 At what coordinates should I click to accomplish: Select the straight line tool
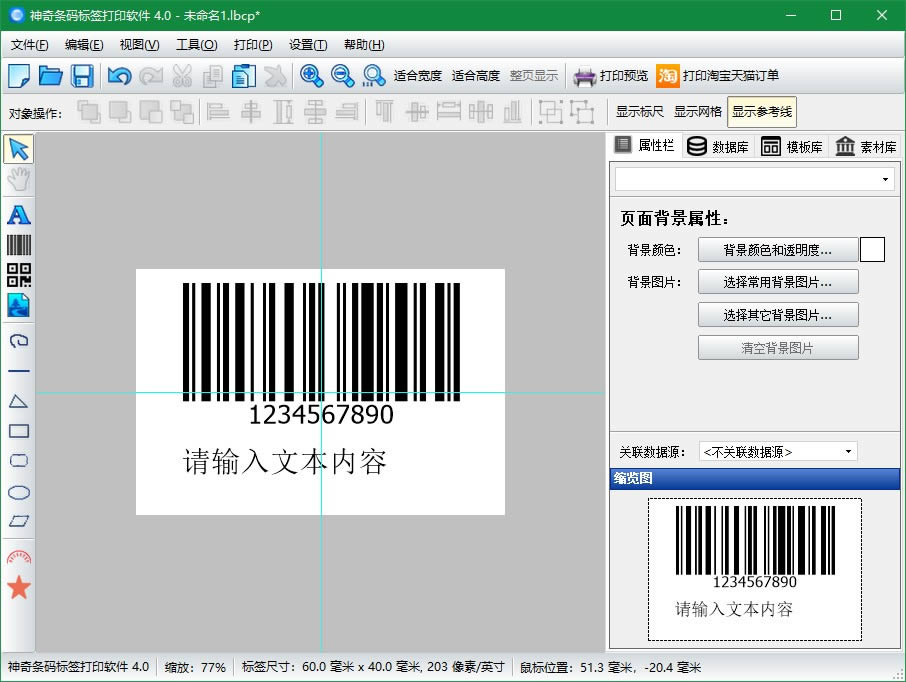coord(19,370)
